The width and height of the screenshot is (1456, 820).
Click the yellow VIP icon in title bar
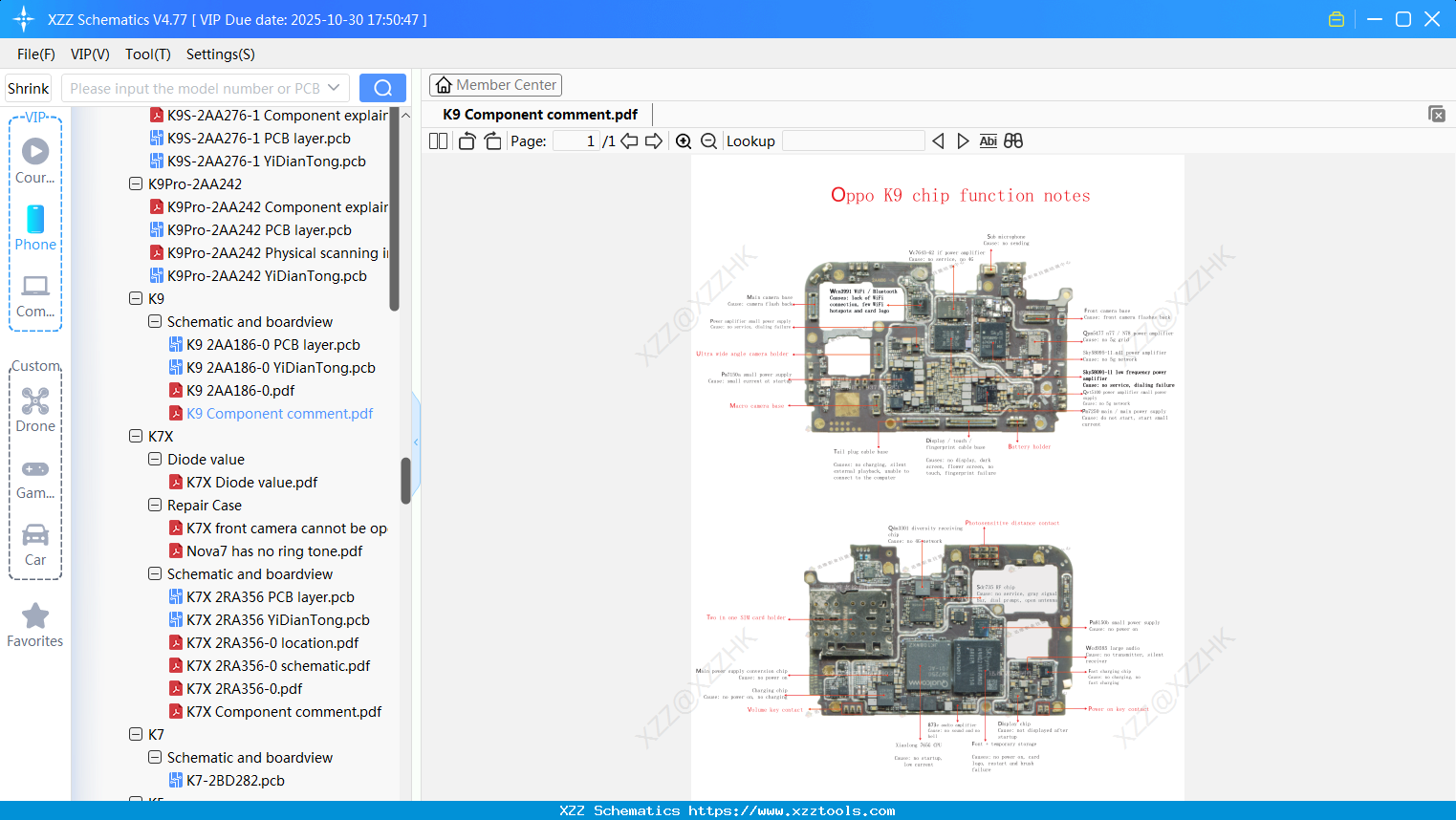point(1336,19)
